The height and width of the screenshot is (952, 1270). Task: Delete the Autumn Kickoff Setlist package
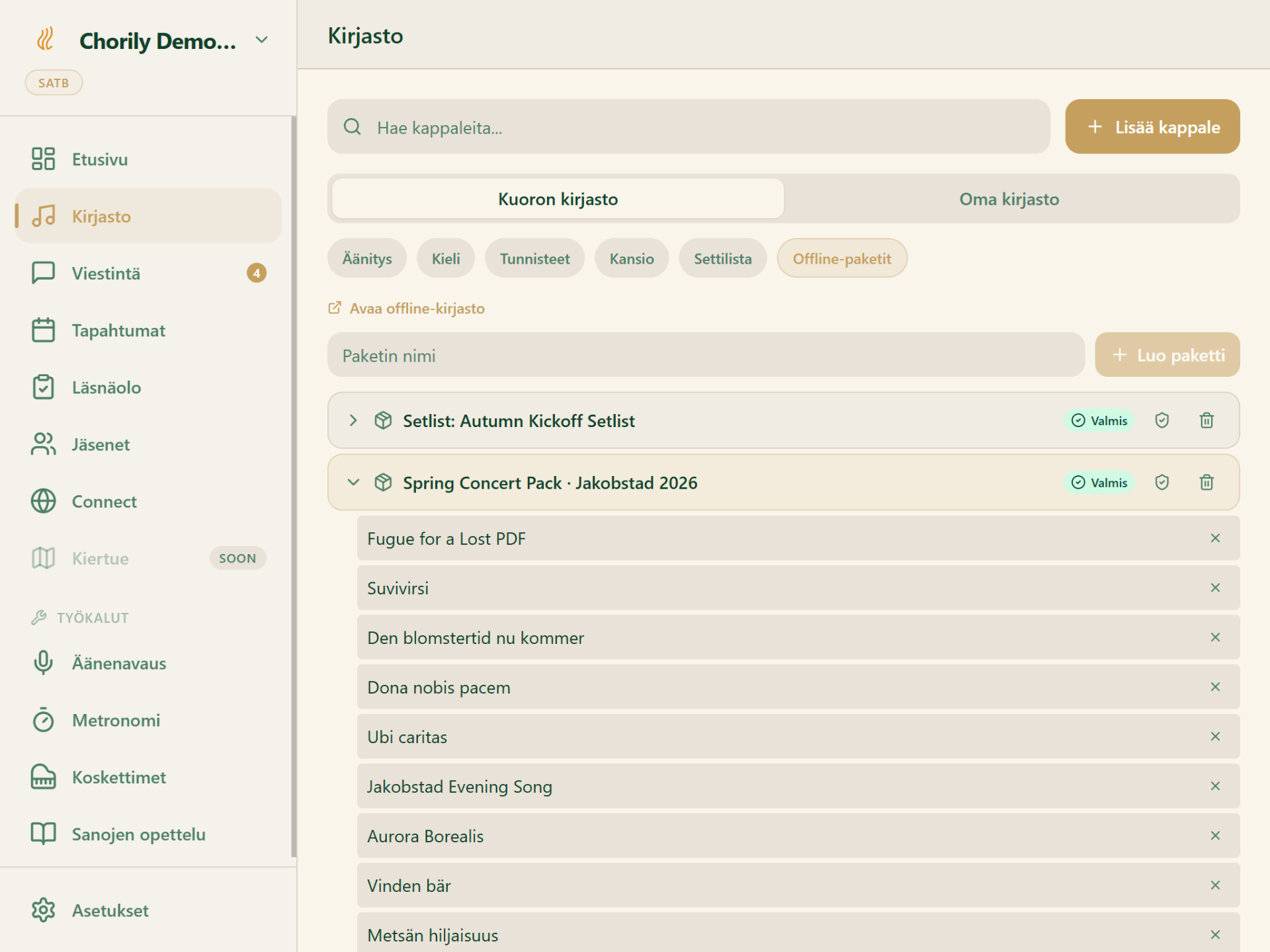(x=1206, y=420)
